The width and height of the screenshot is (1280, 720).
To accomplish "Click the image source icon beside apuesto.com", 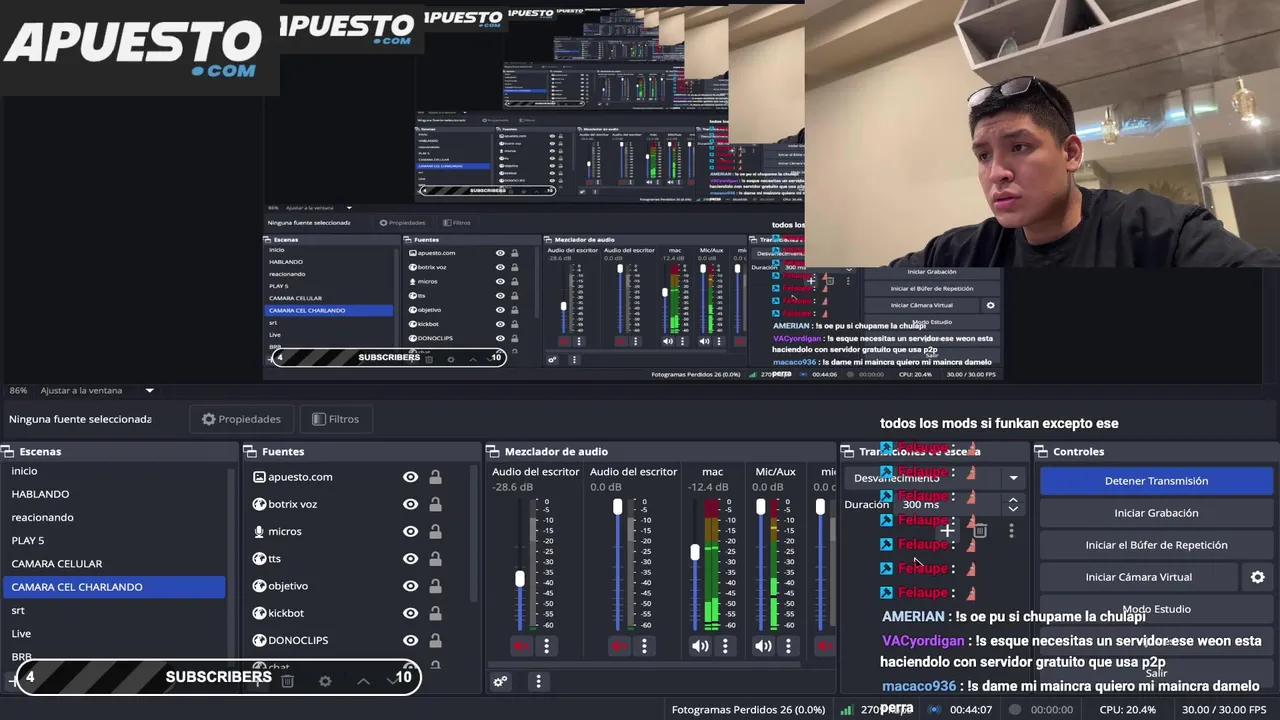I will pos(259,477).
